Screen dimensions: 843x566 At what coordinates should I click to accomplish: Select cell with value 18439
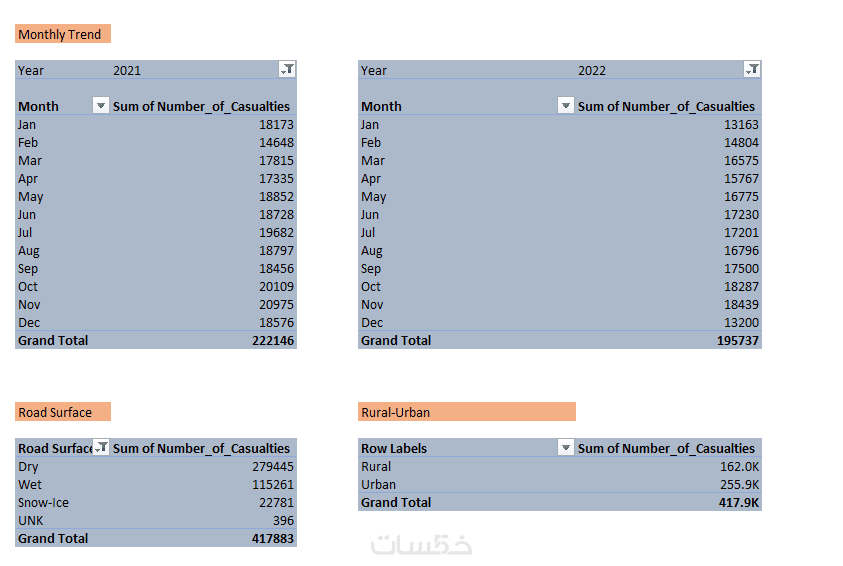click(741, 305)
